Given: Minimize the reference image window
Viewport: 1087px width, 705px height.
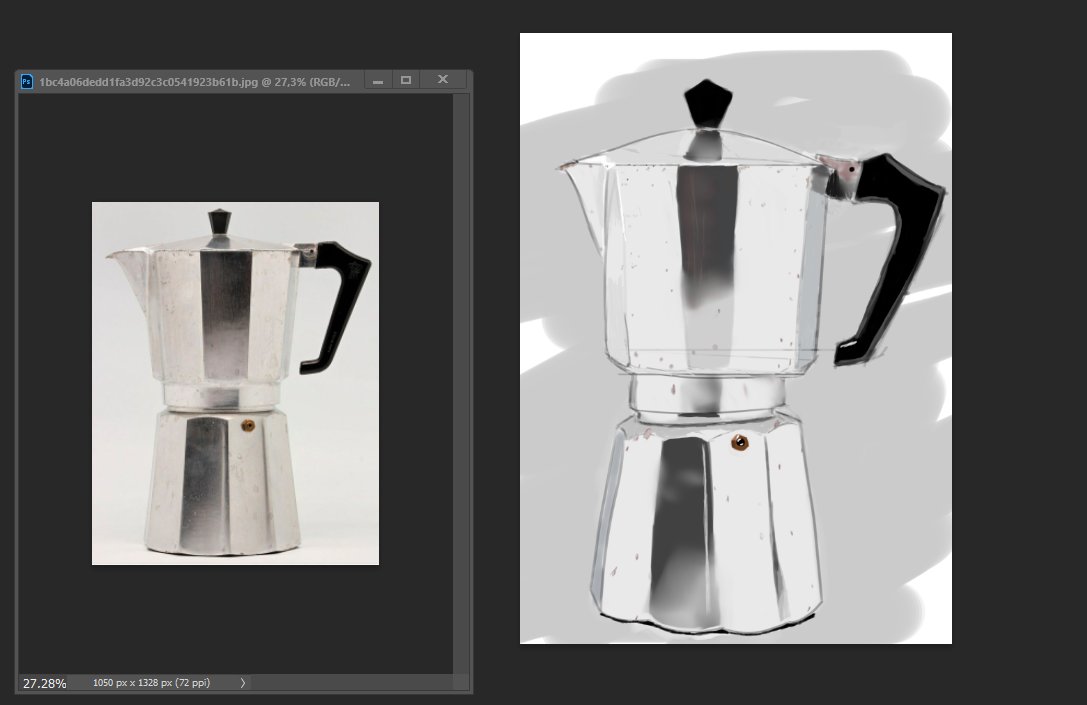Looking at the screenshot, I should [378, 80].
